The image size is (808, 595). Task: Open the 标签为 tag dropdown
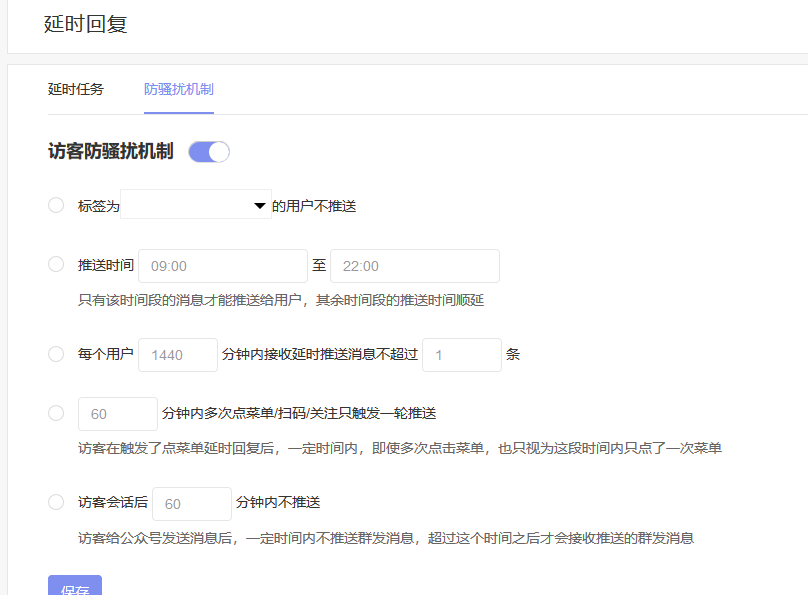pyautogui.click(x=196, y=204)
